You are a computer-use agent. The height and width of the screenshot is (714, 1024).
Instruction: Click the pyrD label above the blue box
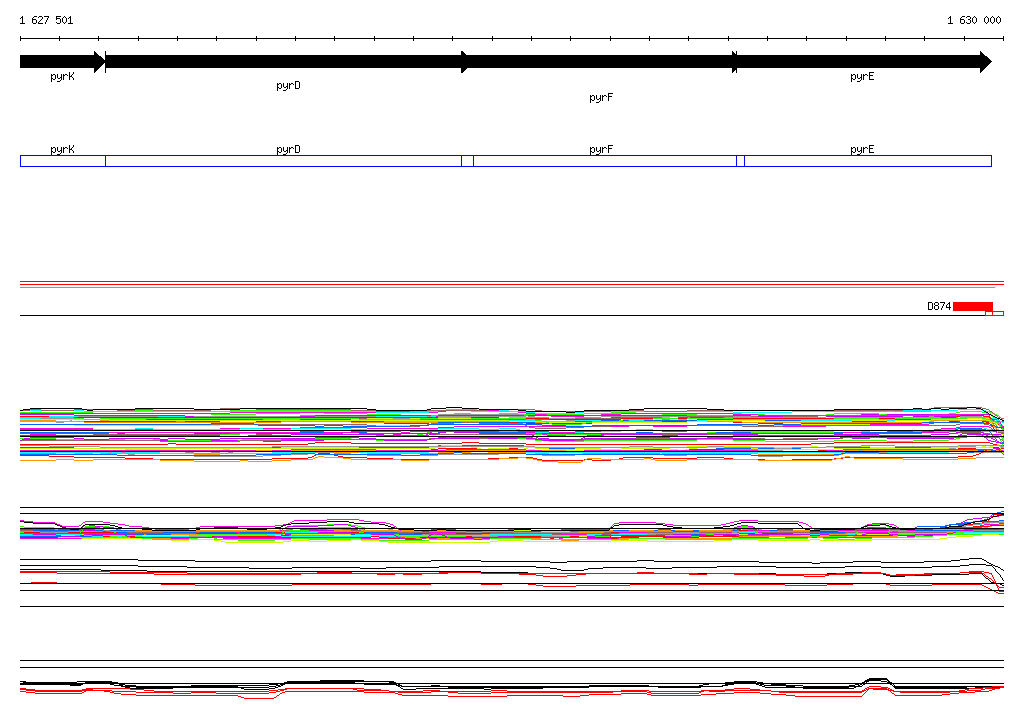(x=289, y=150)
